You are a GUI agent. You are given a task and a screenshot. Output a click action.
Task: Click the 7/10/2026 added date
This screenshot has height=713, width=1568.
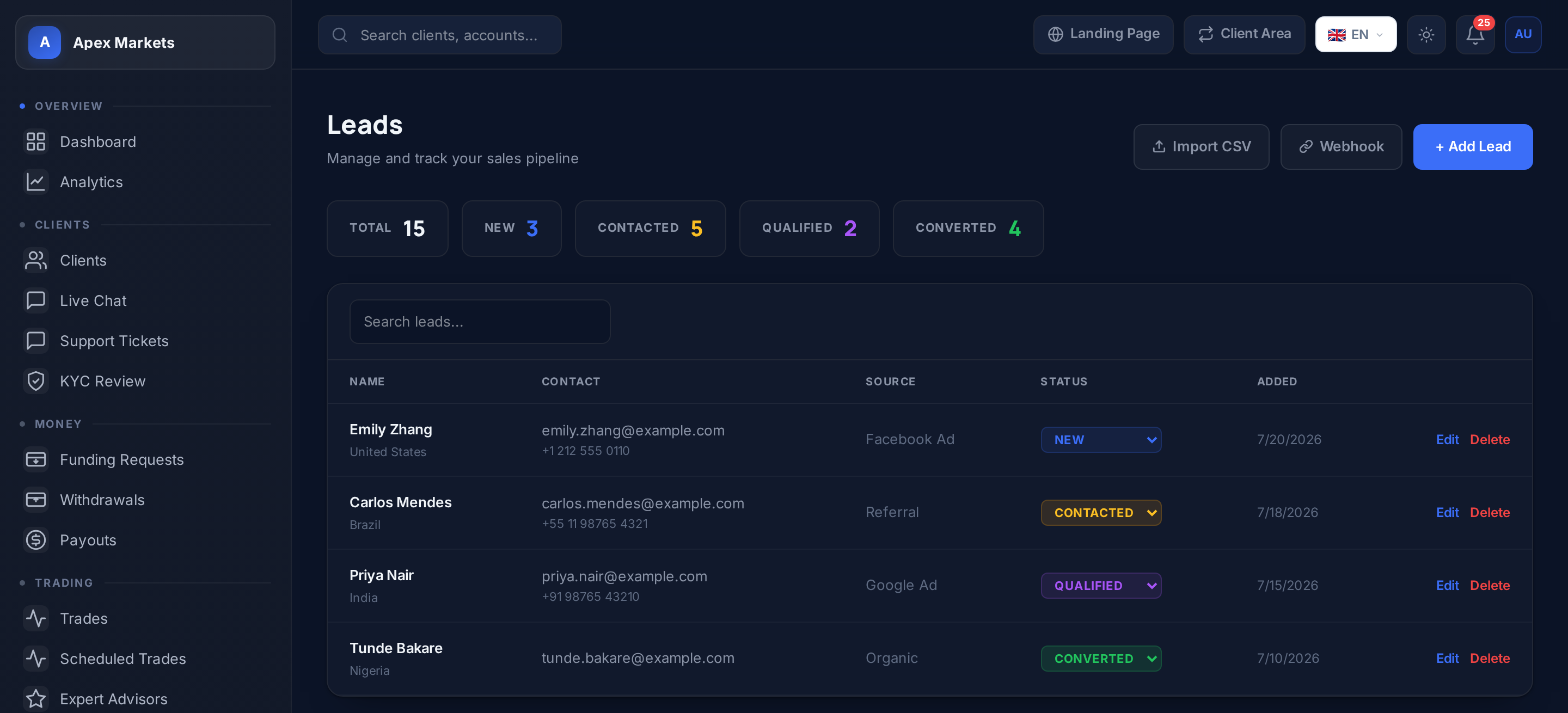point(1288,658)
